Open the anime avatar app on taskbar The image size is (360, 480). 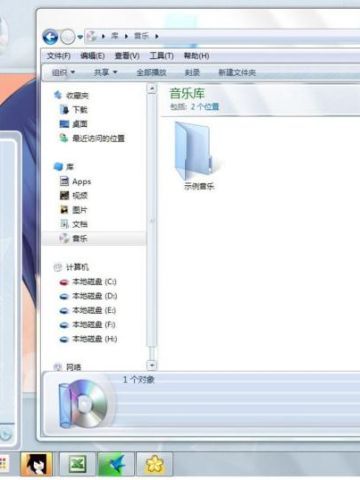coord(36,464)
